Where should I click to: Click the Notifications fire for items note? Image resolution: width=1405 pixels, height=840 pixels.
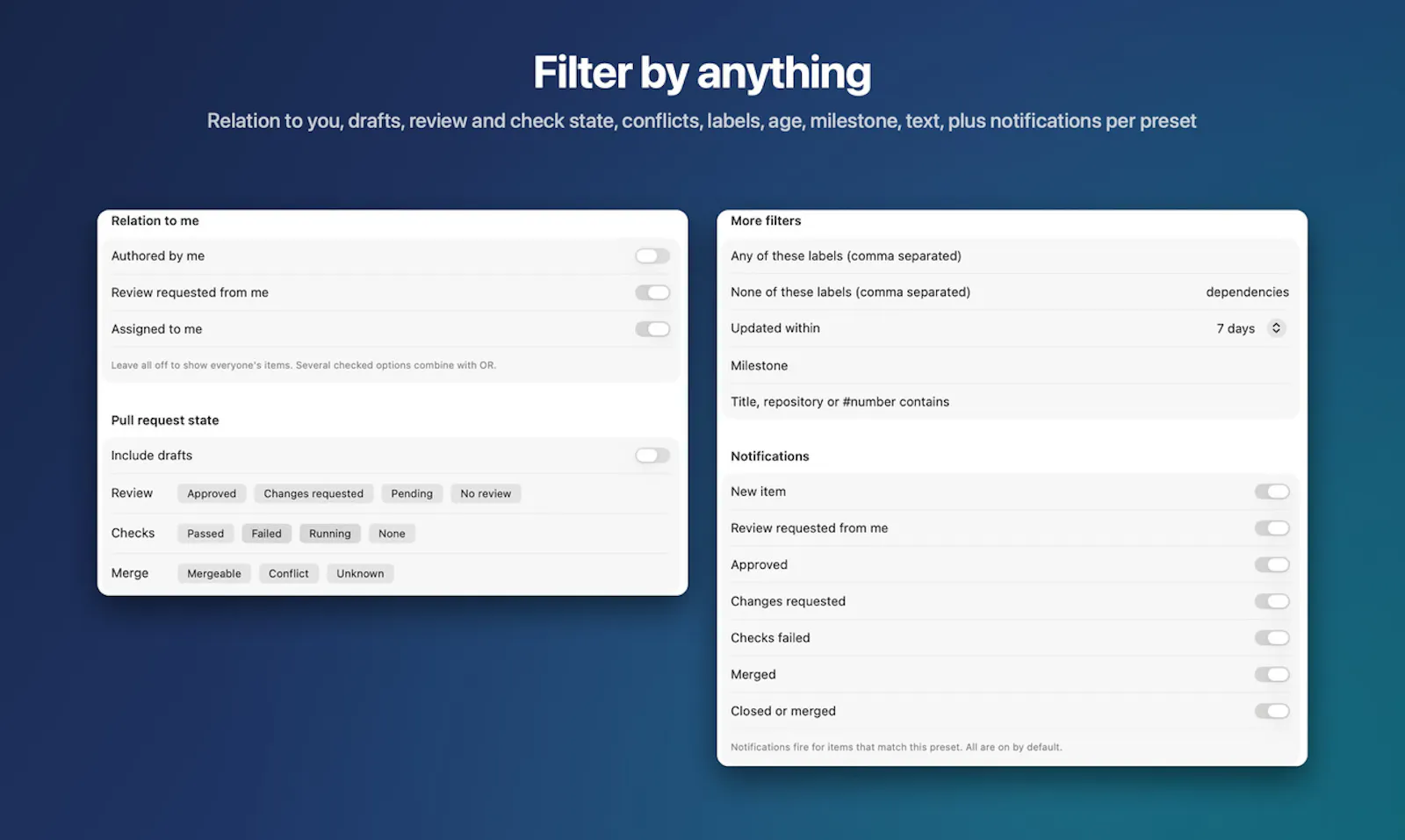(897, 748)
